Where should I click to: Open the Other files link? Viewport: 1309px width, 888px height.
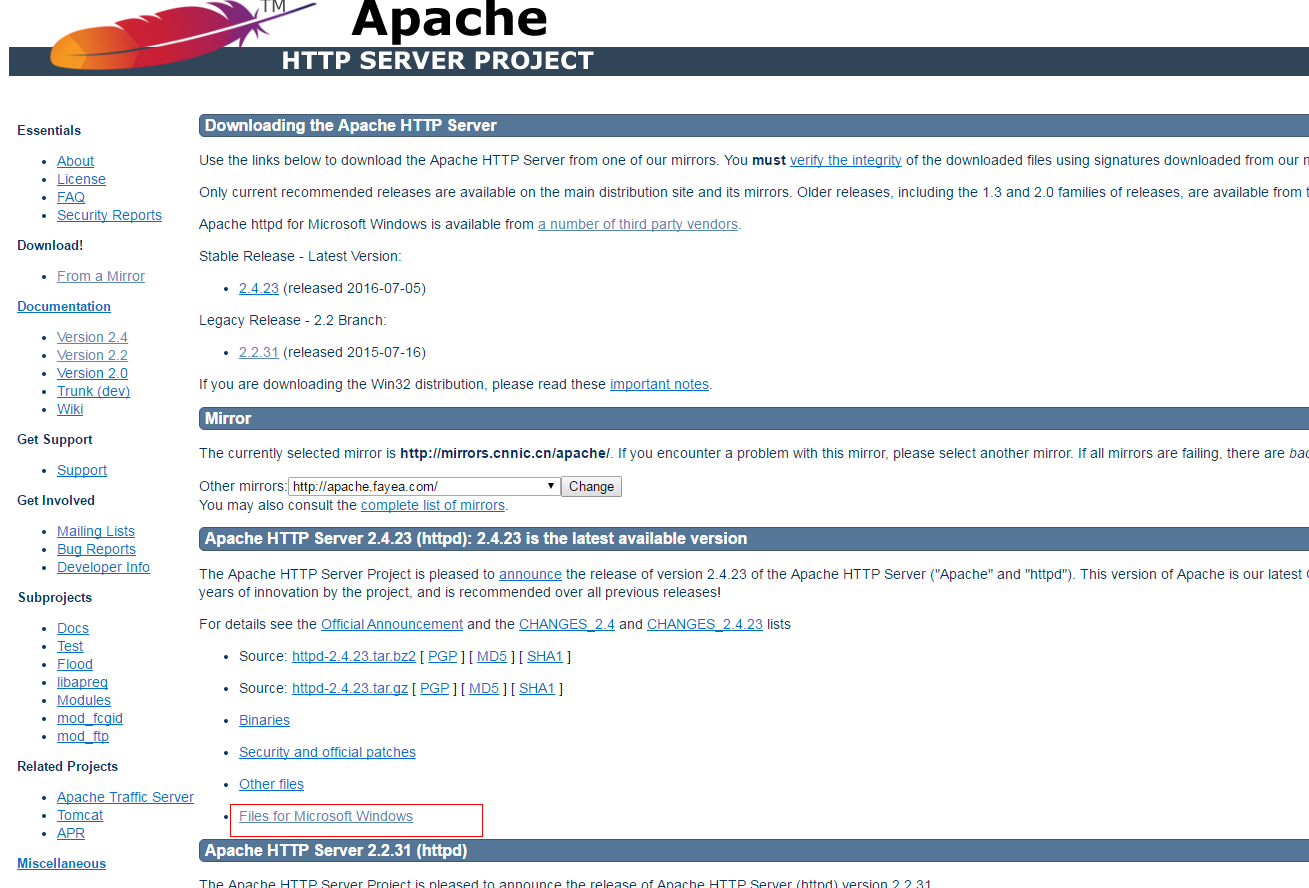[271, 784]
